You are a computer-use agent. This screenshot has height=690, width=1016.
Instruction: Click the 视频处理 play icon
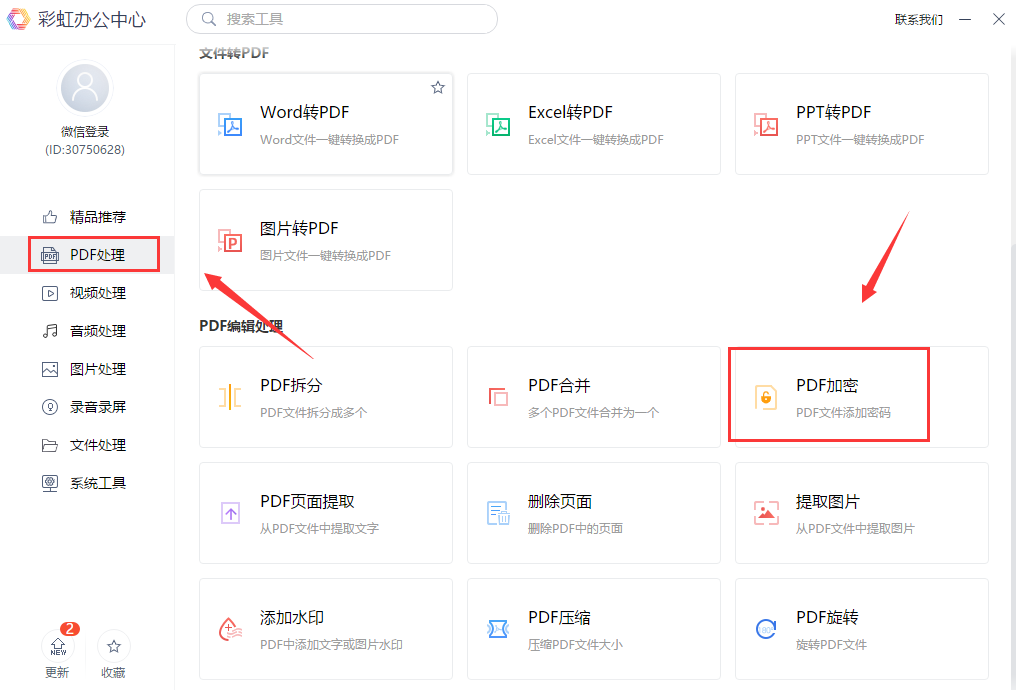tap(50, 293)
